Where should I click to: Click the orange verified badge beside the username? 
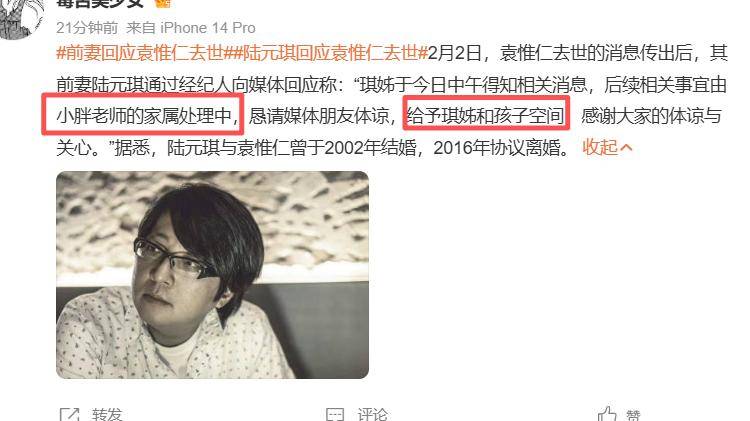(163, 3)
